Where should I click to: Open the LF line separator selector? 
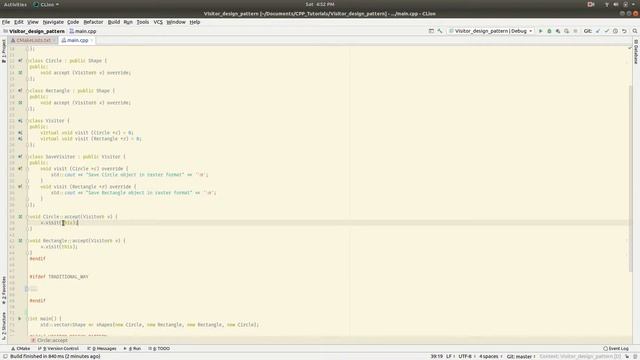451,356
